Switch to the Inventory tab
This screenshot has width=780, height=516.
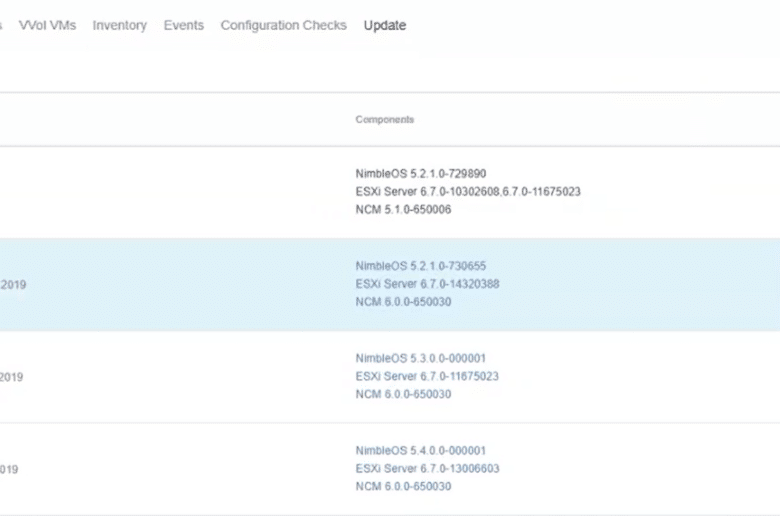click(119, 25)
